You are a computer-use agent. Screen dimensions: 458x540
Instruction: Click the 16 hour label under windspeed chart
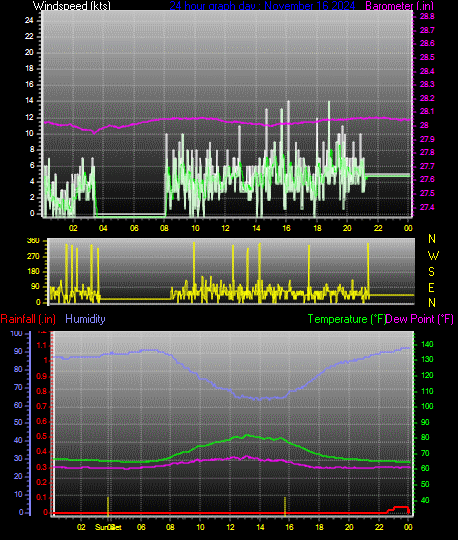click(287, 228)
